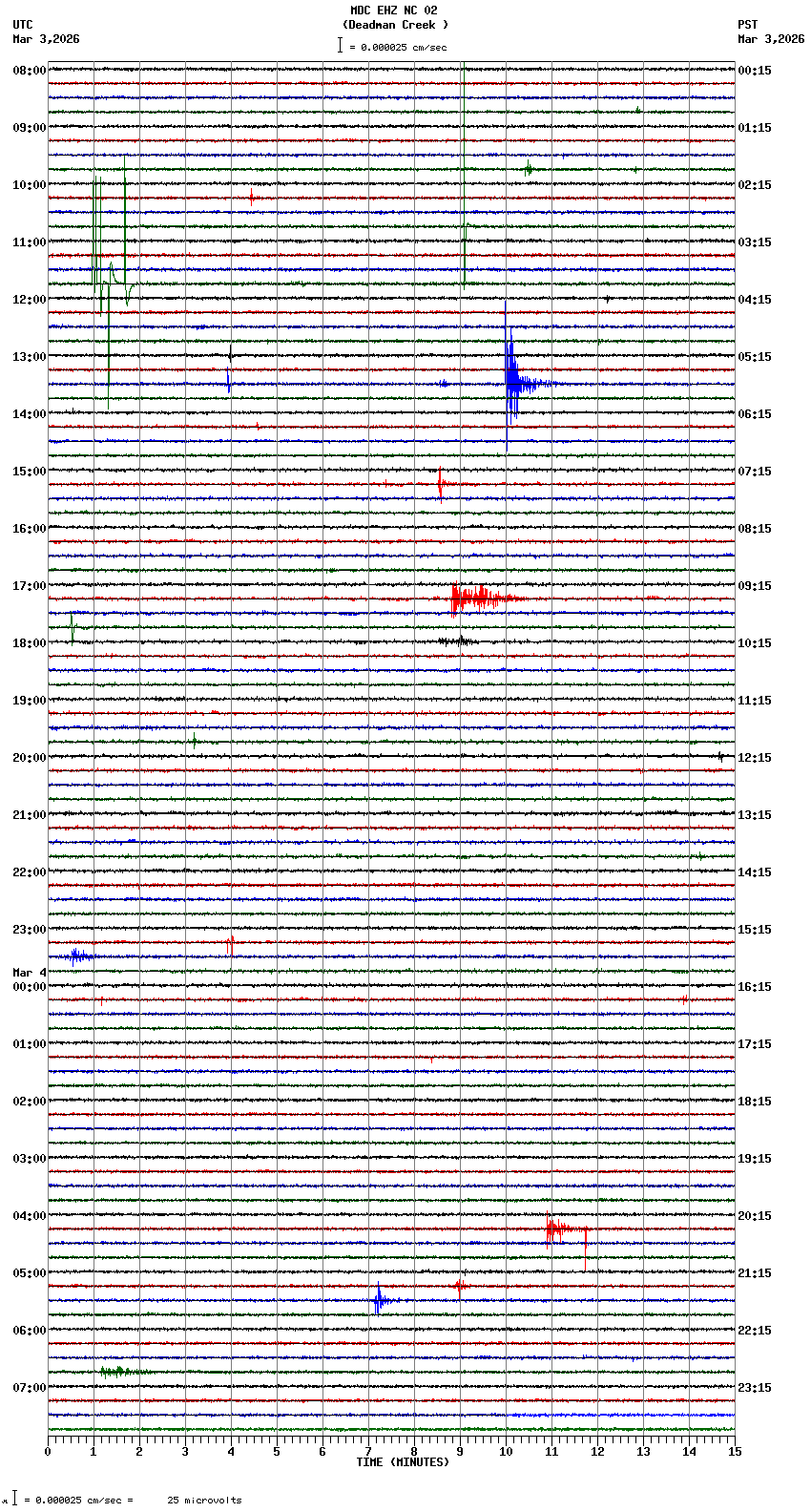Viewport: 811px width, 1512px height.
Task: Click the red spike on the 15:00 trace
Action: (440, 483)
